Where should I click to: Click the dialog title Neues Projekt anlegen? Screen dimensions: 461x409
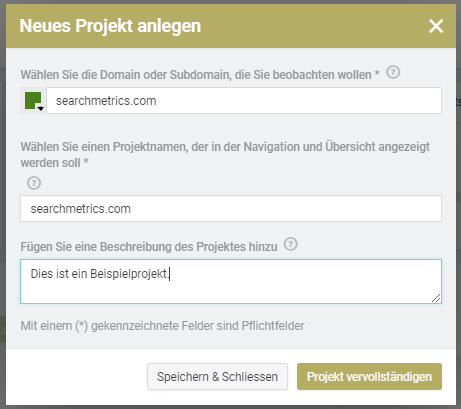(x=110, y=26)
